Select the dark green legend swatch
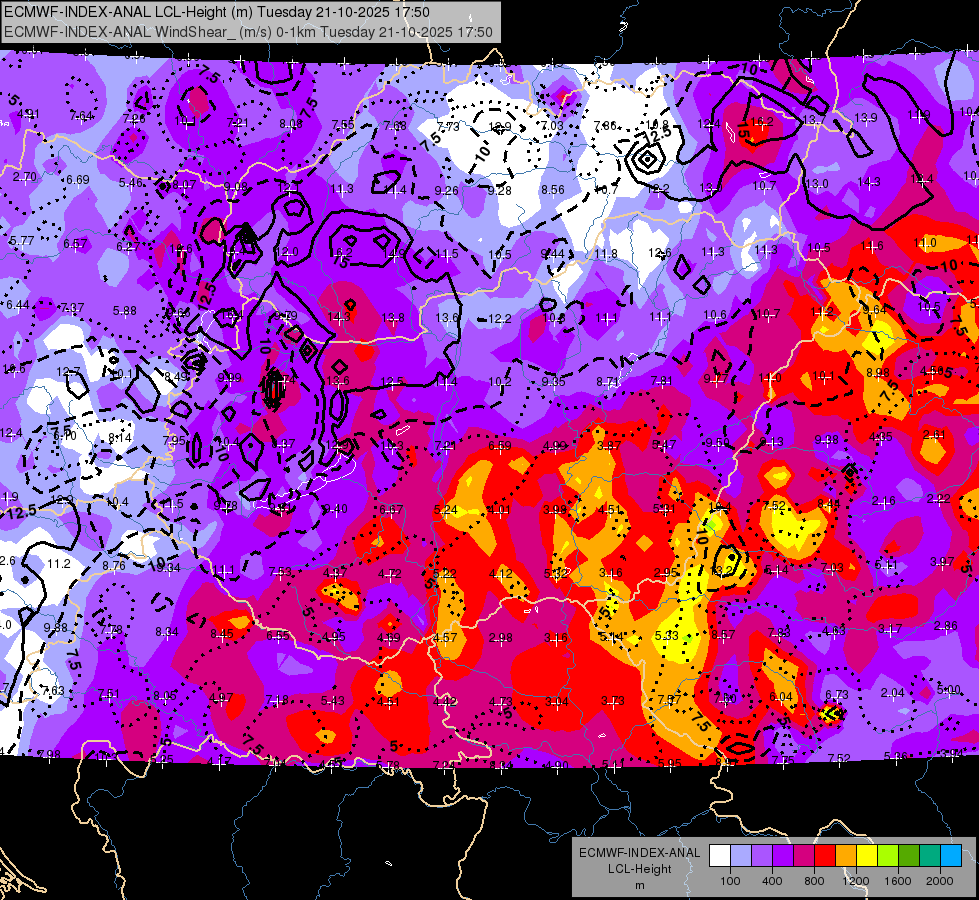979x900 pixels. [x=909, y=856]
